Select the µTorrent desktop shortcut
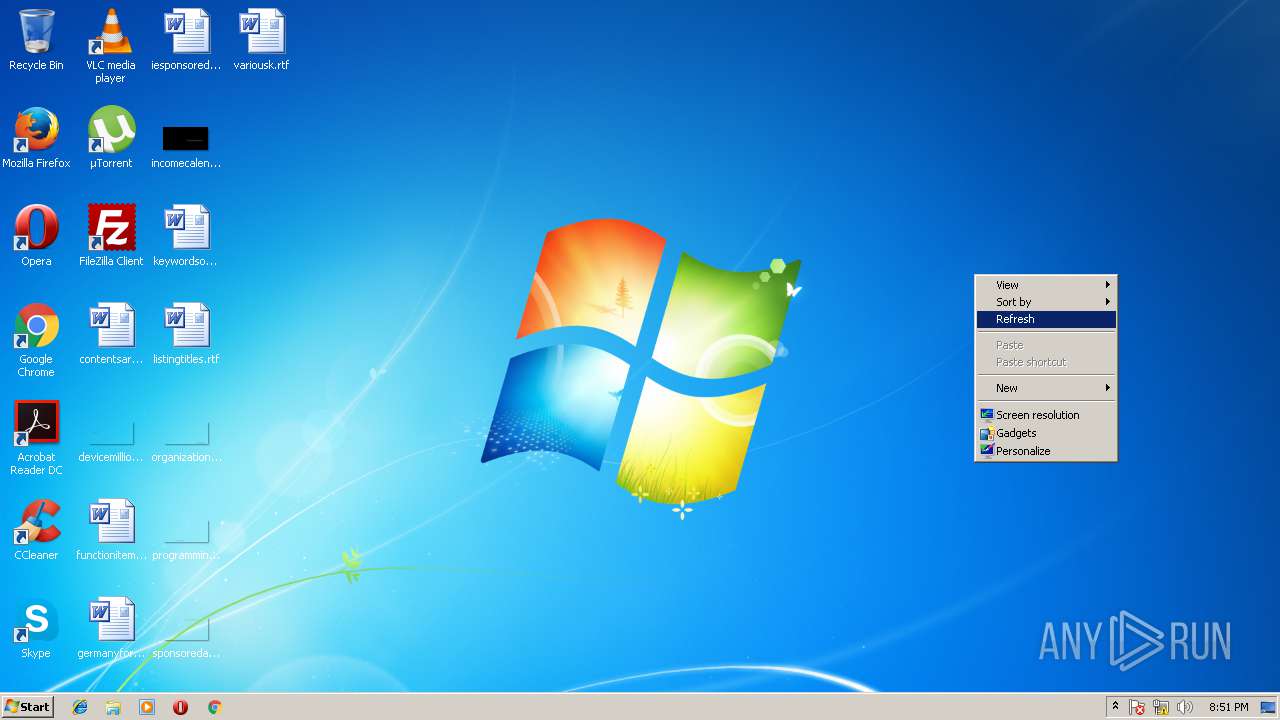Viewport: 1280px width, 720px height. click(x=111, y=138)
